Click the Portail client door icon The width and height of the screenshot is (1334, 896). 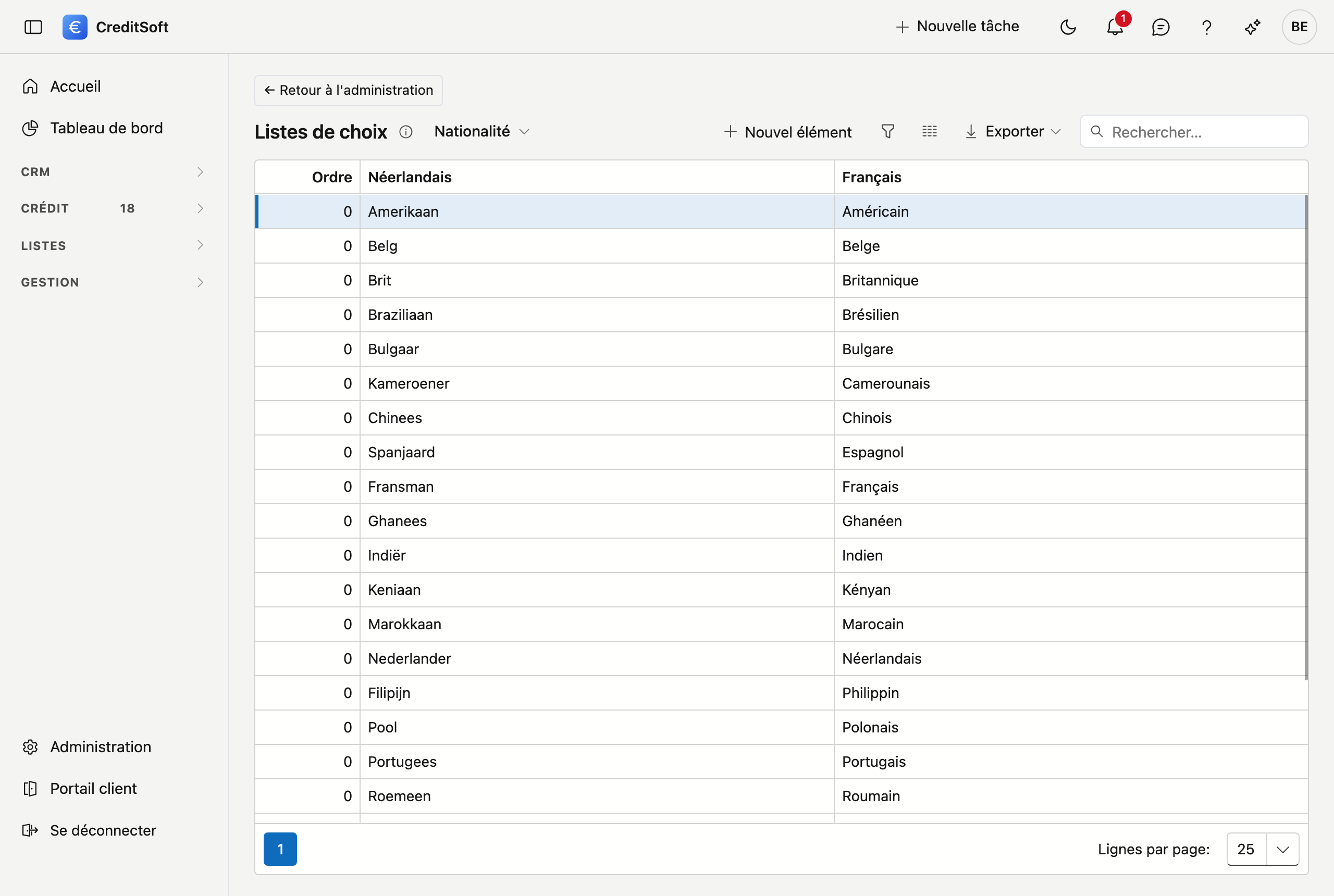pos(30,789)
